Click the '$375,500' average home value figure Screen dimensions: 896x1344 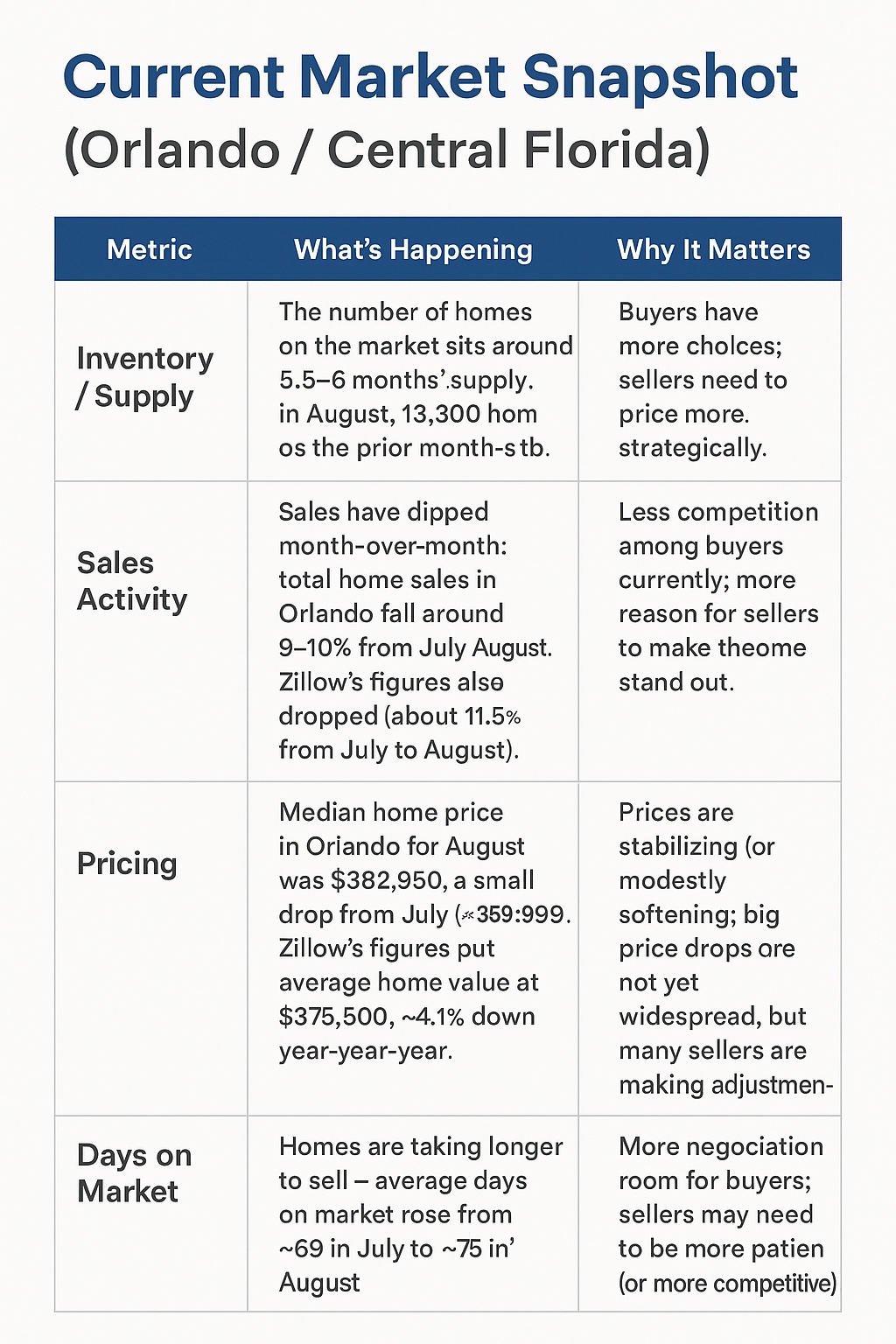pos(333,1017)
